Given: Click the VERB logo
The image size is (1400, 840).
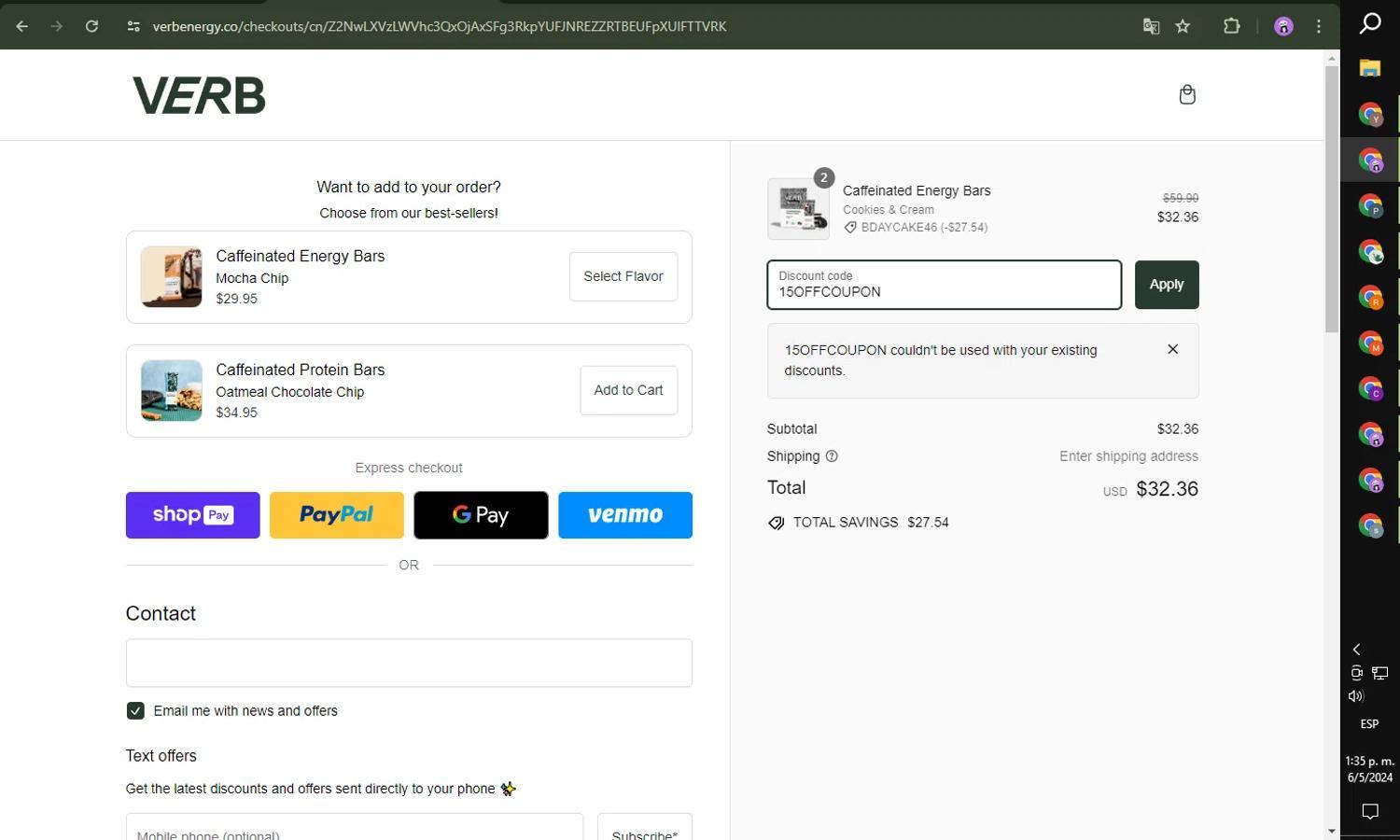Looking at the screenshot, I should 199,95.
